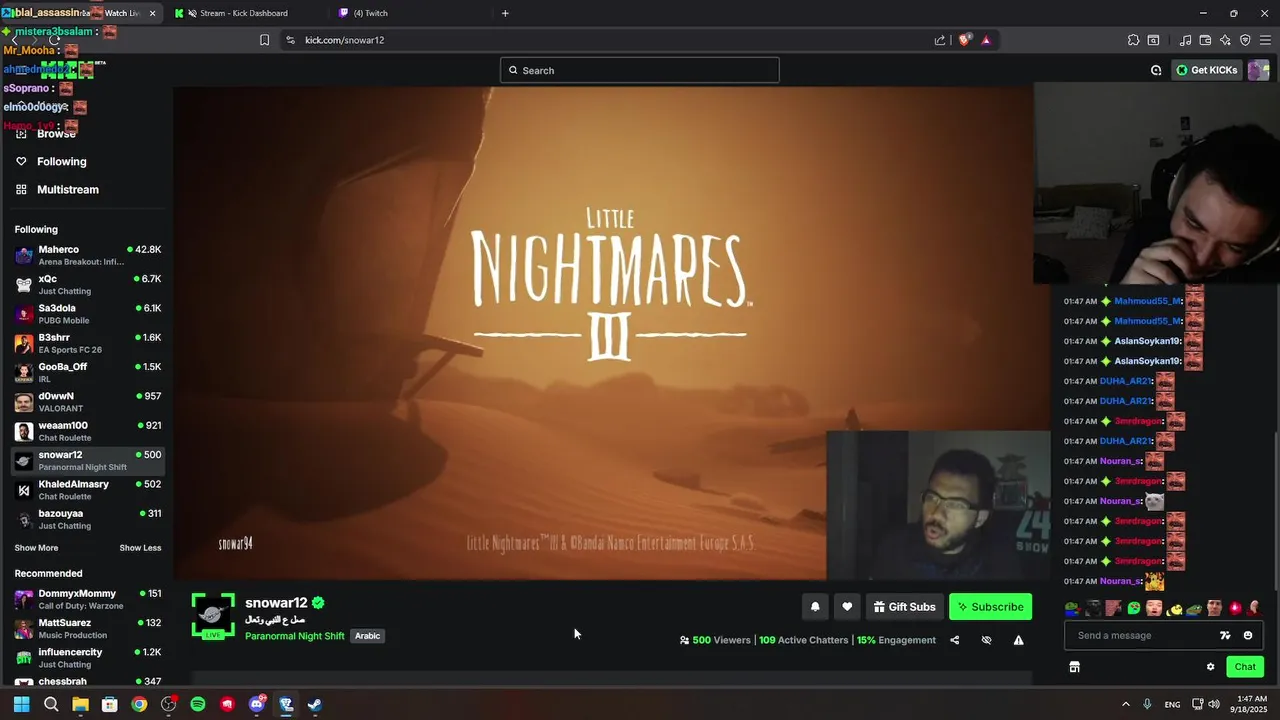Viewport: 1280px width, 720px height.
Task: Click Get KICKs button
Action: pyautogui.click(x=1207, y=70)
